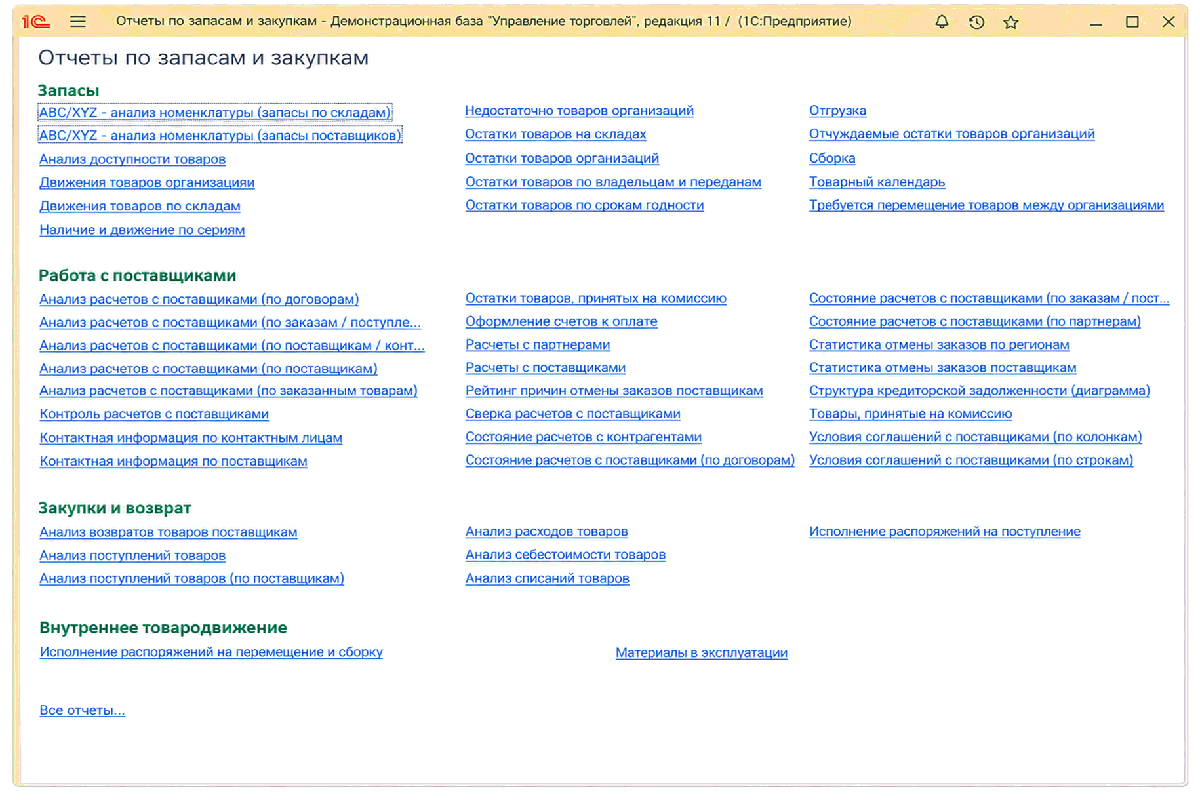Click the 'Остатки товаров организаций' link
The width and height of the screenshot is (1200, 800).
[562, 158]
